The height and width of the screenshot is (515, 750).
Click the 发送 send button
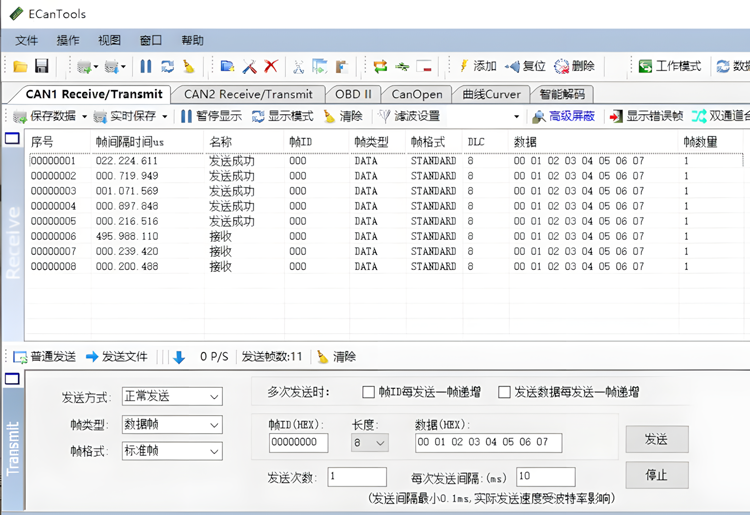coord(656,439)
